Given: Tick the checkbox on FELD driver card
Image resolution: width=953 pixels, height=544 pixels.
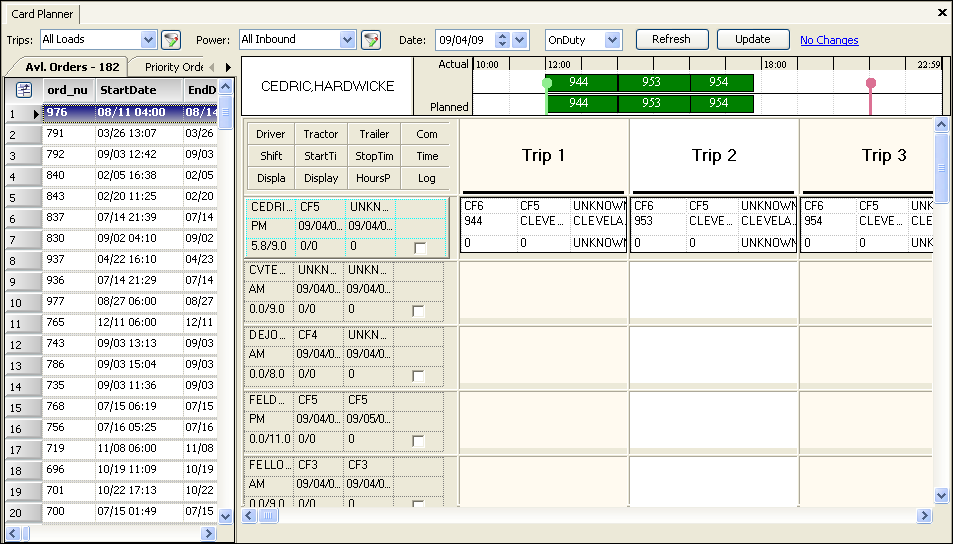Looking at the screenshot, I should (x=419, y=441).
